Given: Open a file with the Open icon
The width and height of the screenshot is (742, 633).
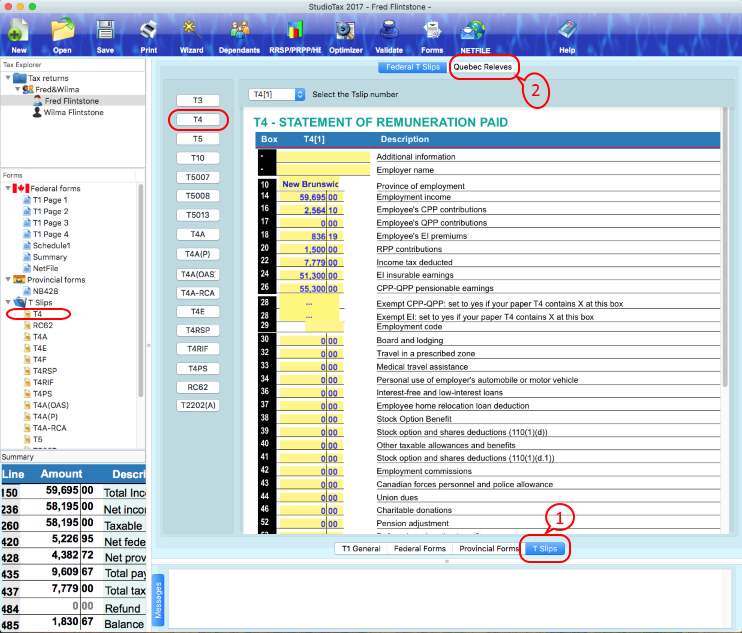Looking at the screenshot, I should pyautogui.click(x=62, y=36).
